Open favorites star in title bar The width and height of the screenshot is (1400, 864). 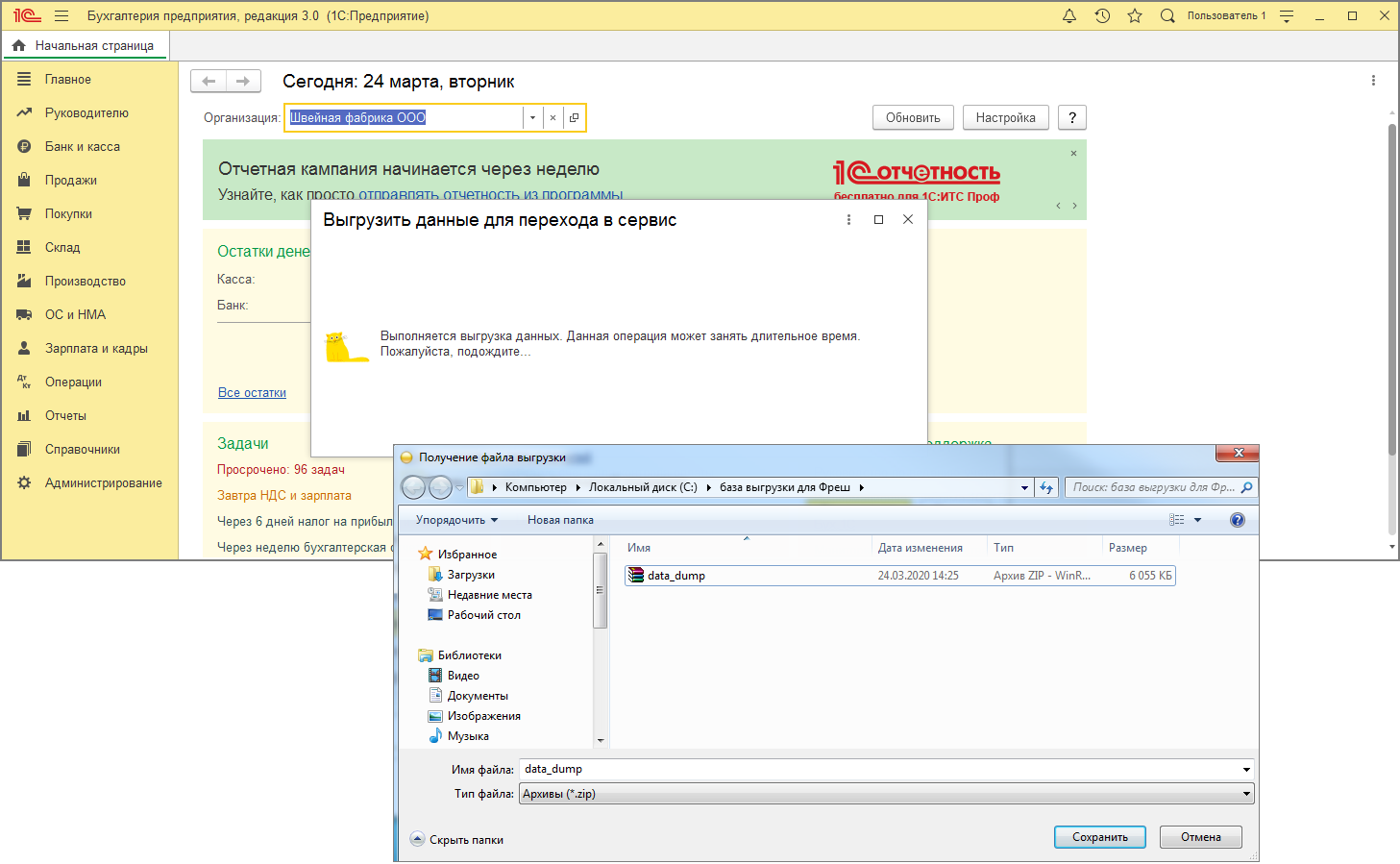click(1135, 15)
